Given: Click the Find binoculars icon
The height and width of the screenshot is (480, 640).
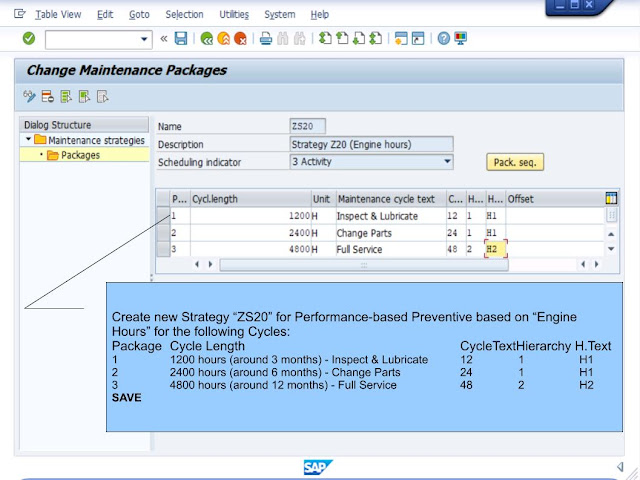Looking at the screenshot, I should 283,39.
